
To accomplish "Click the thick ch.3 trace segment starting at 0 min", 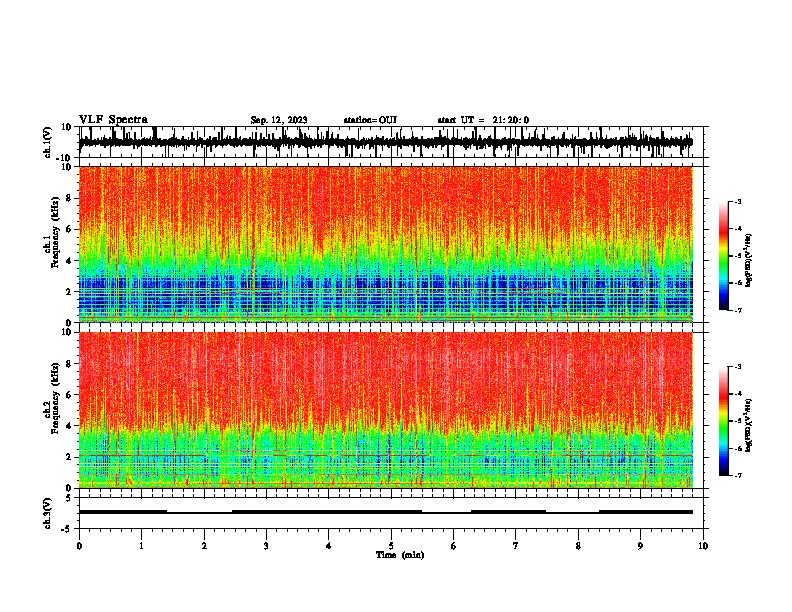I will (x=123, y=512).
